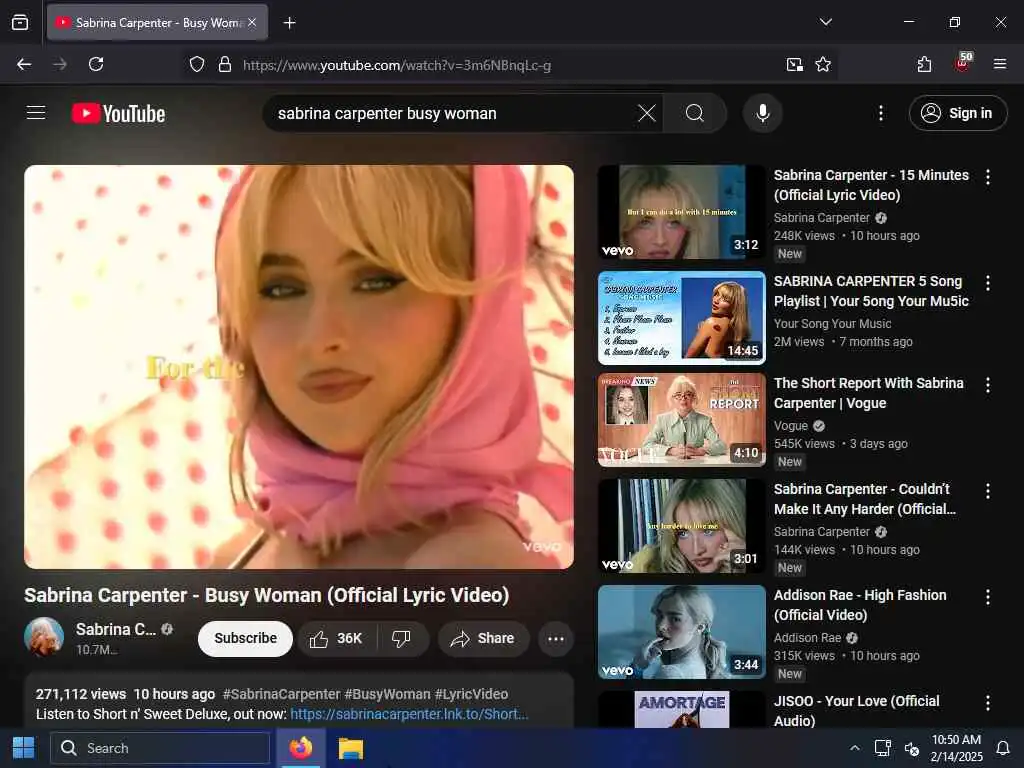Open File Explorer from the taskbar
The image size is (1024, 768).
[351, 748]
